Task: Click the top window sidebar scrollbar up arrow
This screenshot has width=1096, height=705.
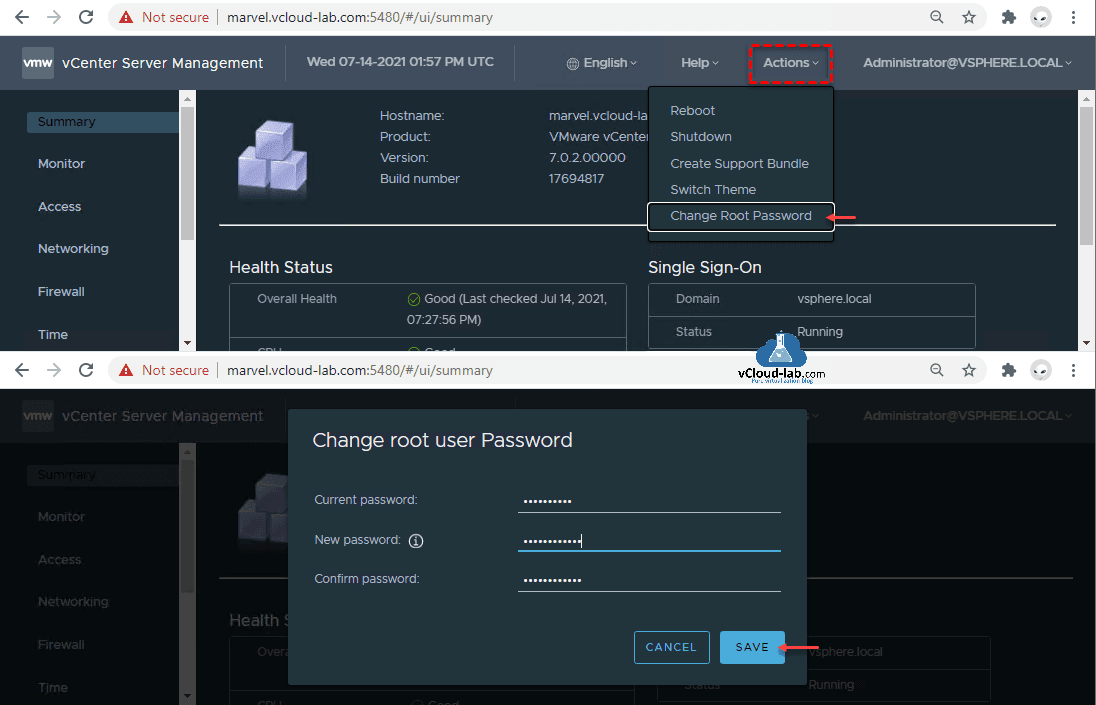Action: point(187,99)
